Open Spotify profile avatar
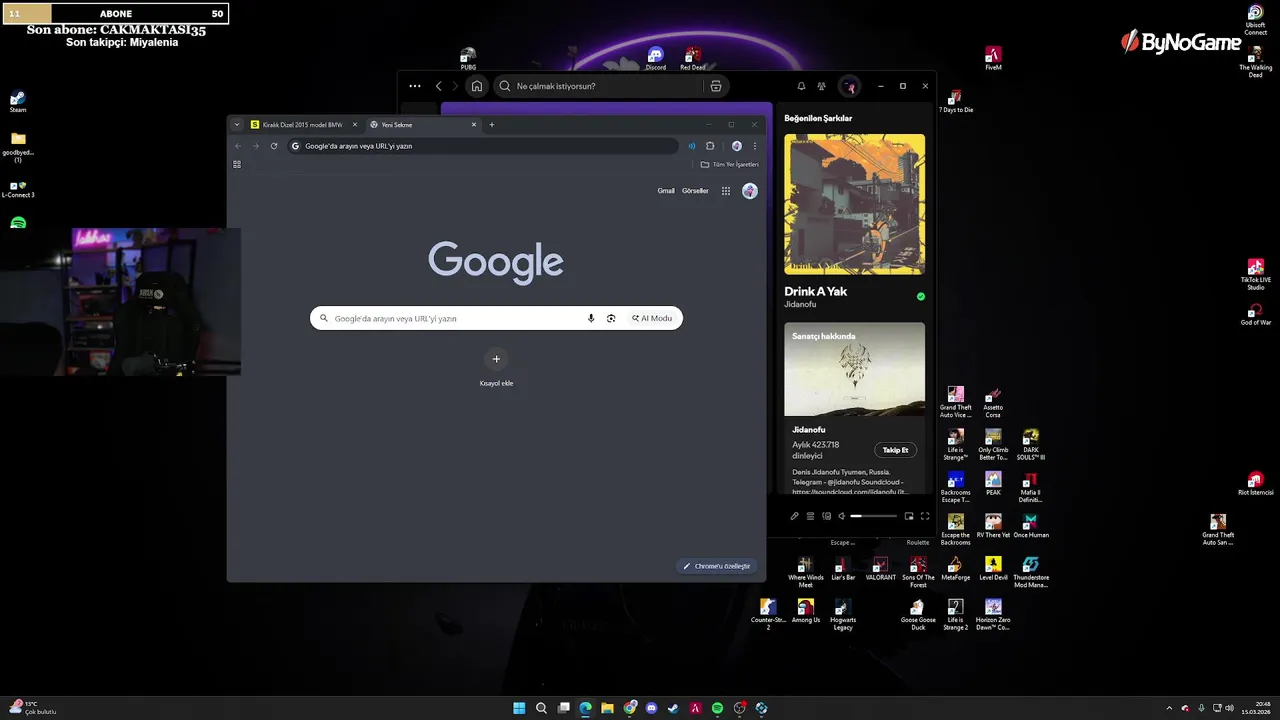This screenshot has height=720, width=1280. pos(849,86)
